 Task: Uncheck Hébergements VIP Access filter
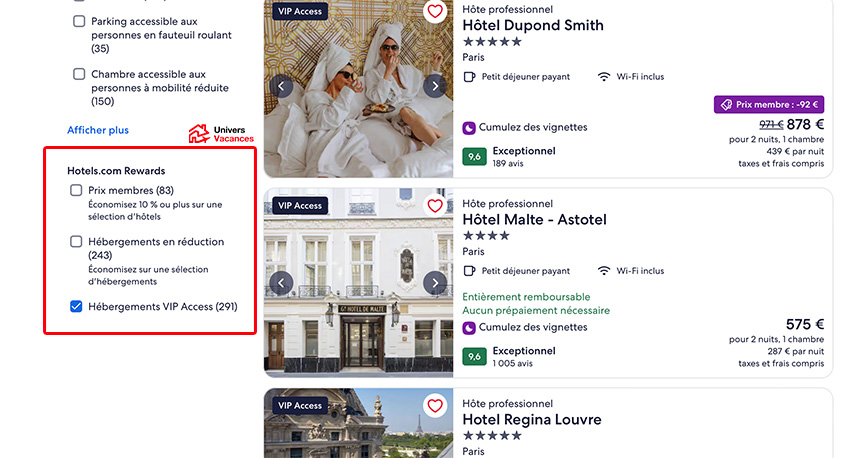coord(77,307)
